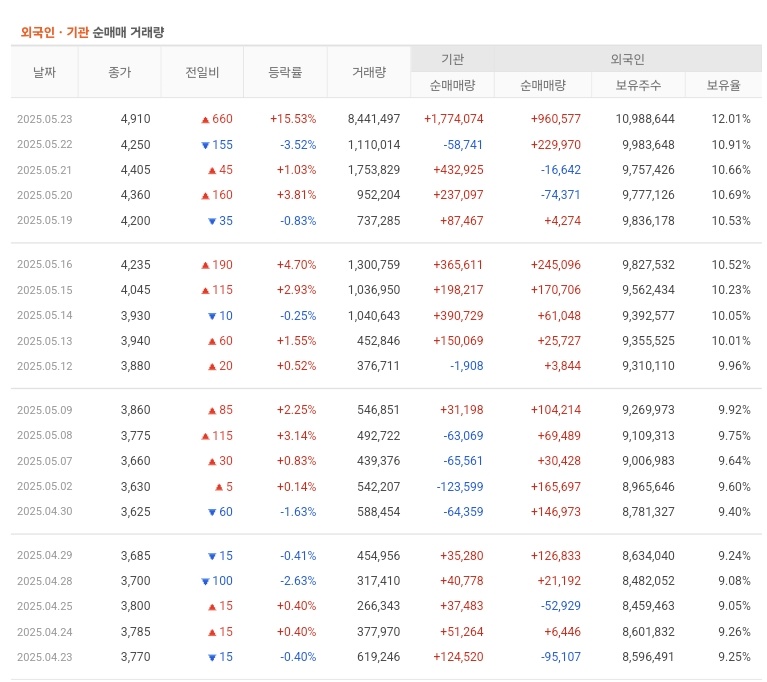Screen dimensions: 767x682
Task: Select the 2025.05.12 date cell
Action: (x=45, y=366)
